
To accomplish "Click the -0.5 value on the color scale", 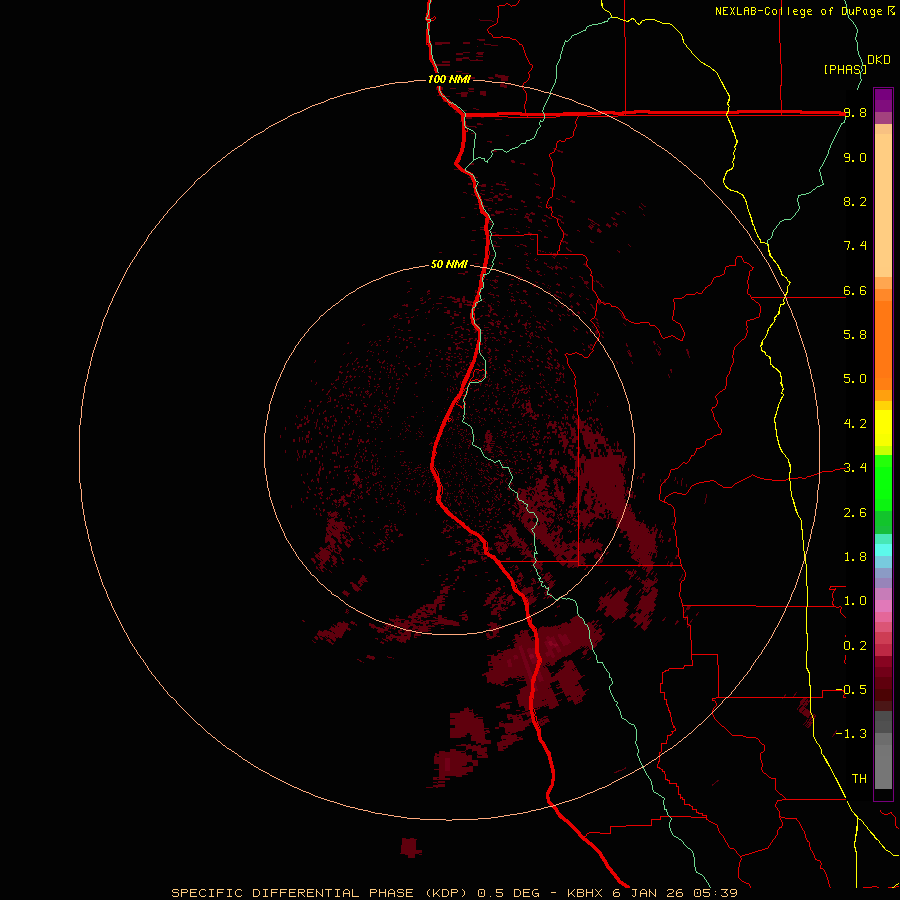I will [851, 690].
